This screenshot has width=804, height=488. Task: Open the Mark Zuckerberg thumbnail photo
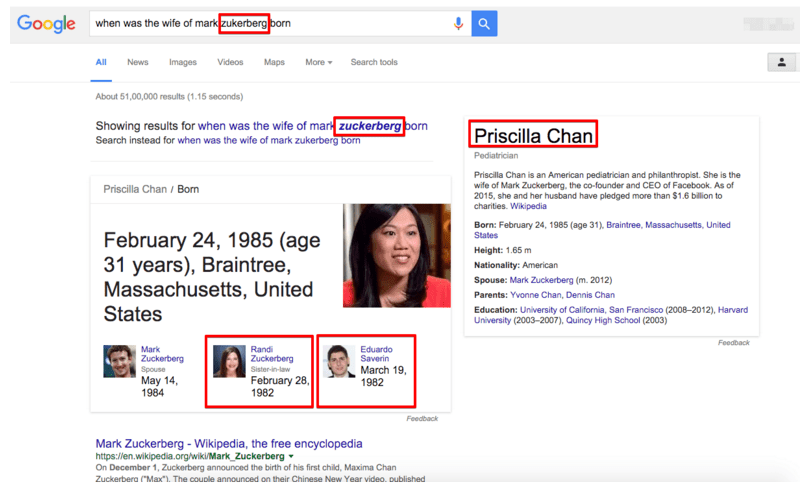coord(119,361)
